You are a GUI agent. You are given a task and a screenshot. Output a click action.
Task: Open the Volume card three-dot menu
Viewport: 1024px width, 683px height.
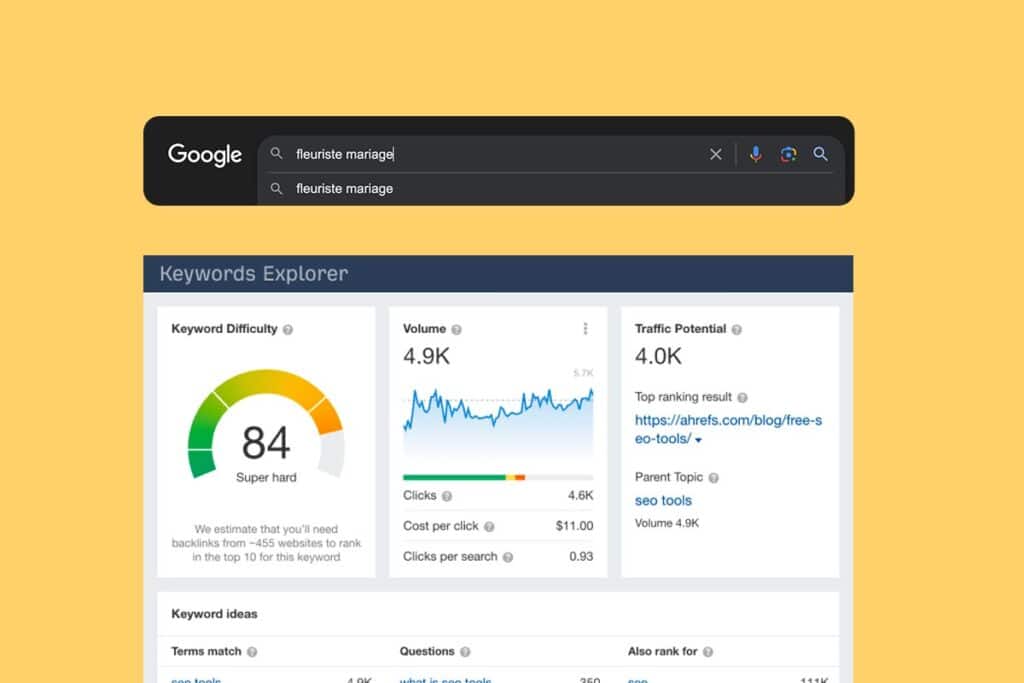coord(585,329)
